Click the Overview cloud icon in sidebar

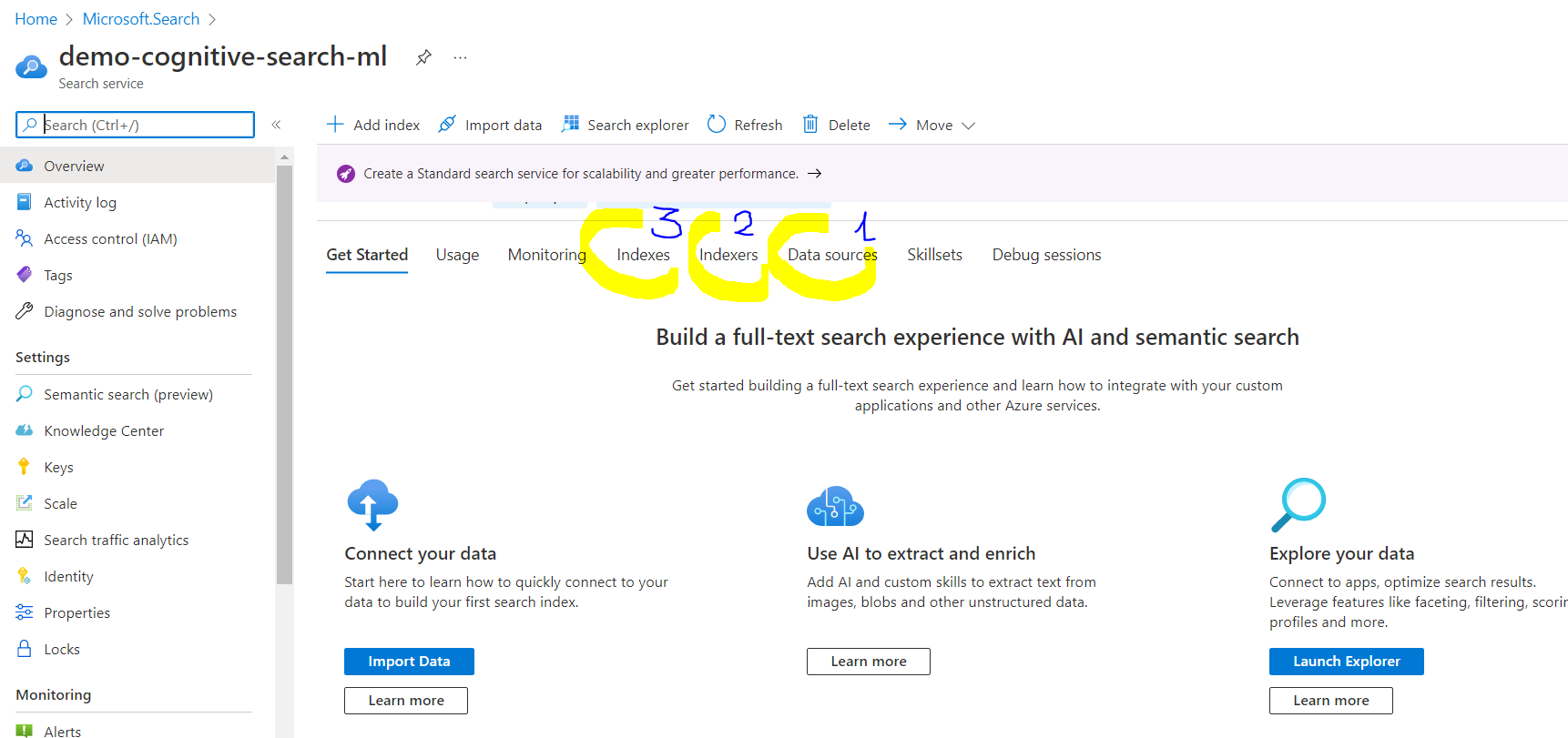[x=25, y=166]
